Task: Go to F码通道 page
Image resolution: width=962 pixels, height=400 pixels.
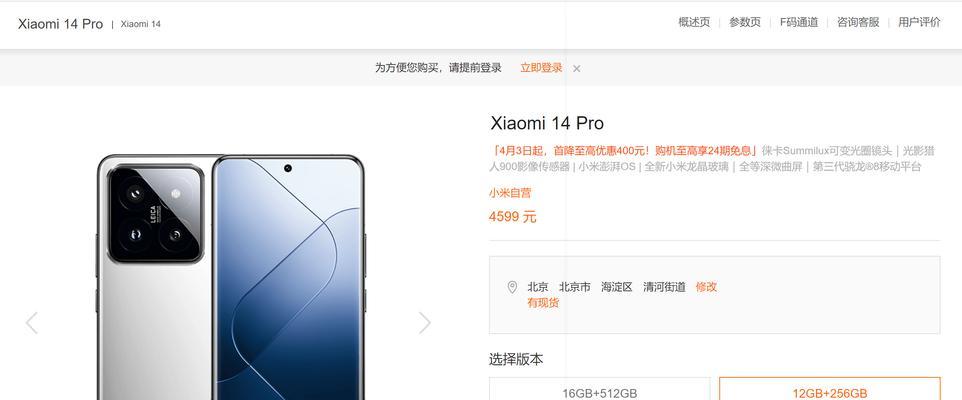Action: (x=799, y=22)
